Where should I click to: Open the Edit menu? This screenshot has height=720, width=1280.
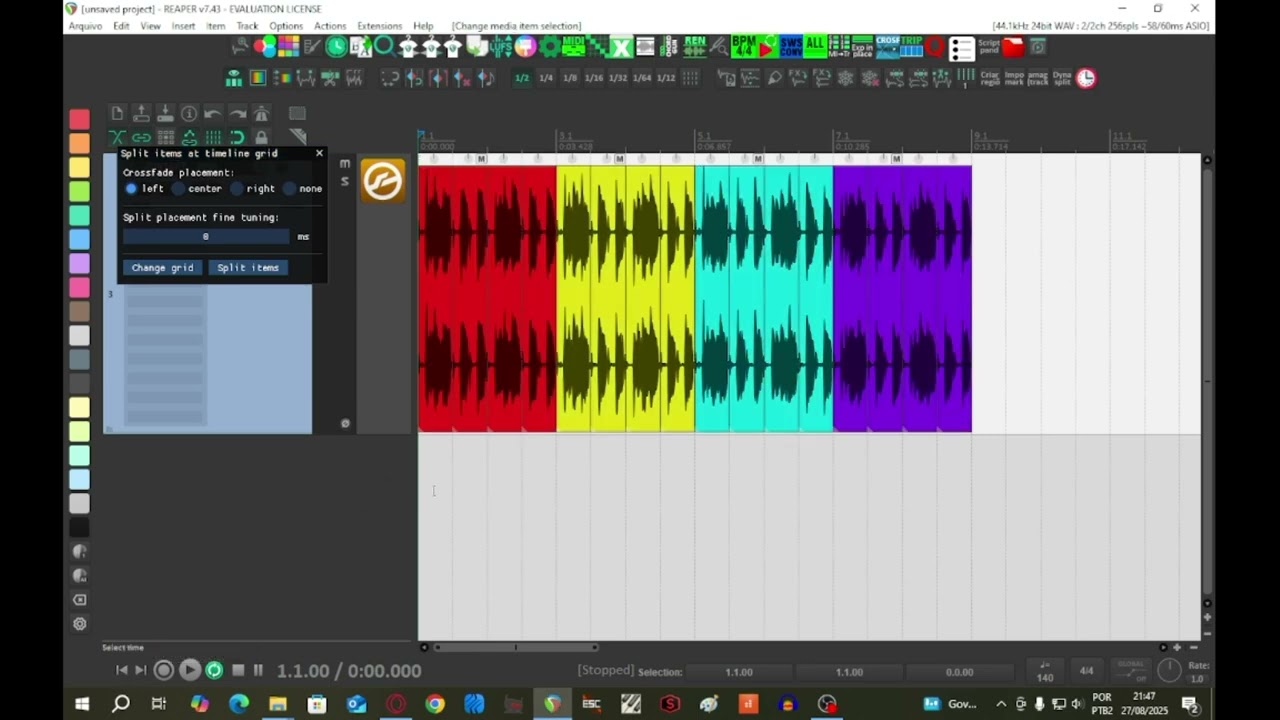pyautogui.click(x=121, y=26)
